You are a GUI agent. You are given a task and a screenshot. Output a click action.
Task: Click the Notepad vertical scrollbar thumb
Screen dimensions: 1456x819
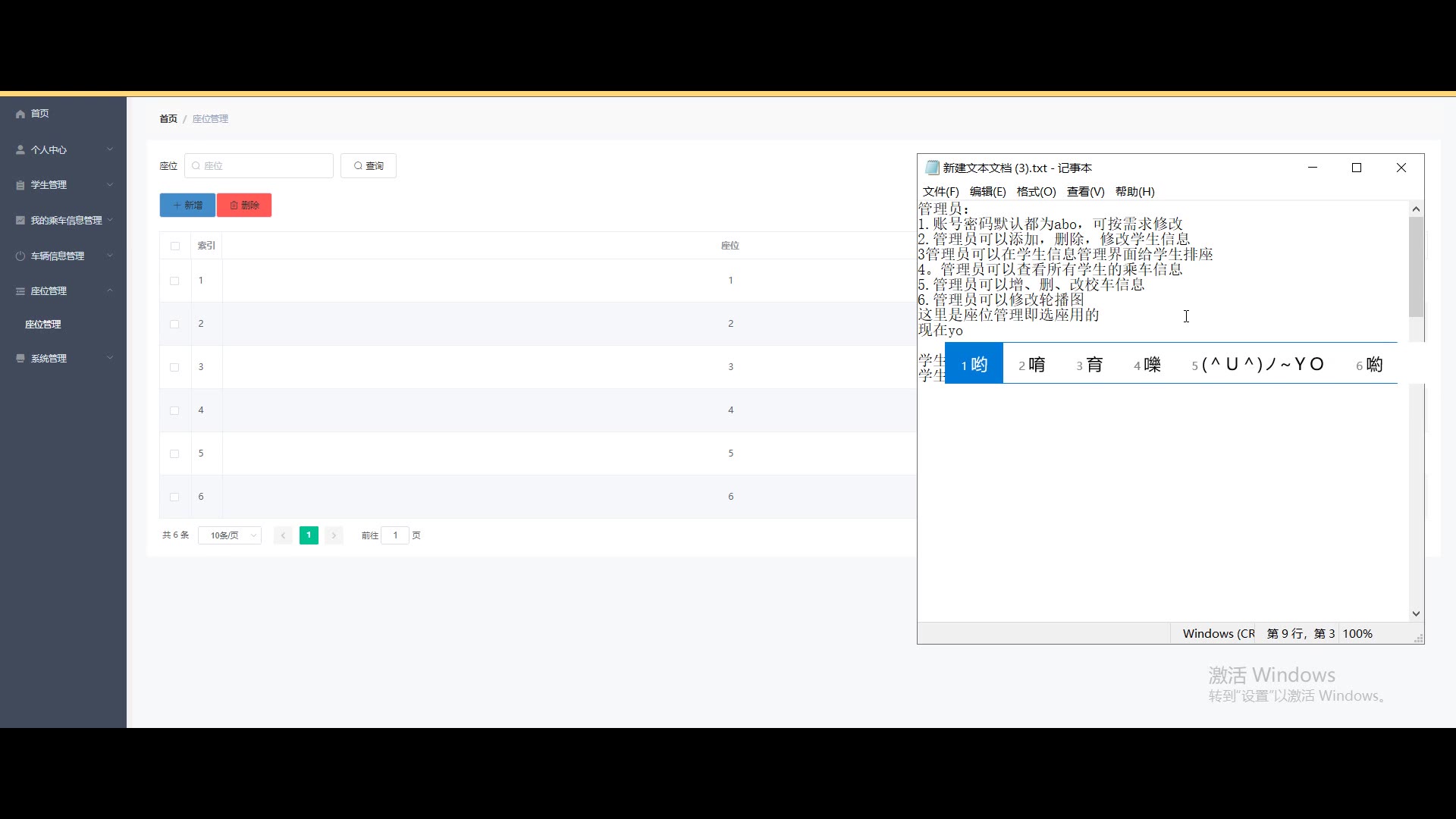(1416, 267)
